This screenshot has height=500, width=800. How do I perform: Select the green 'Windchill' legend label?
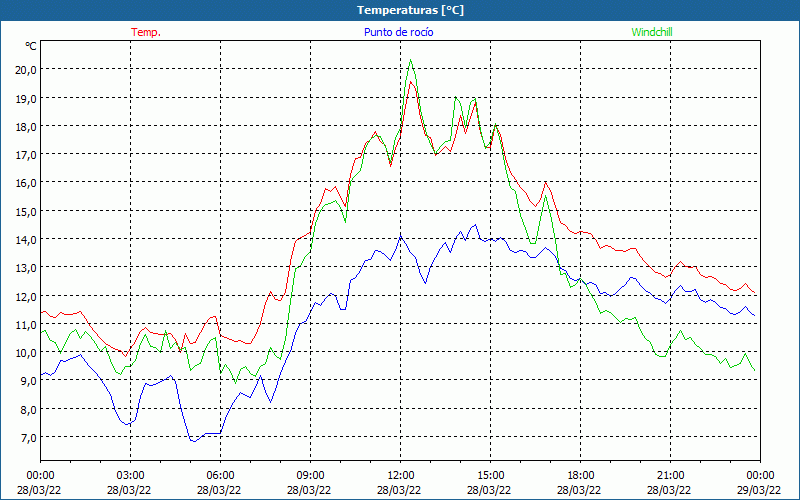[x=652, y=32]
